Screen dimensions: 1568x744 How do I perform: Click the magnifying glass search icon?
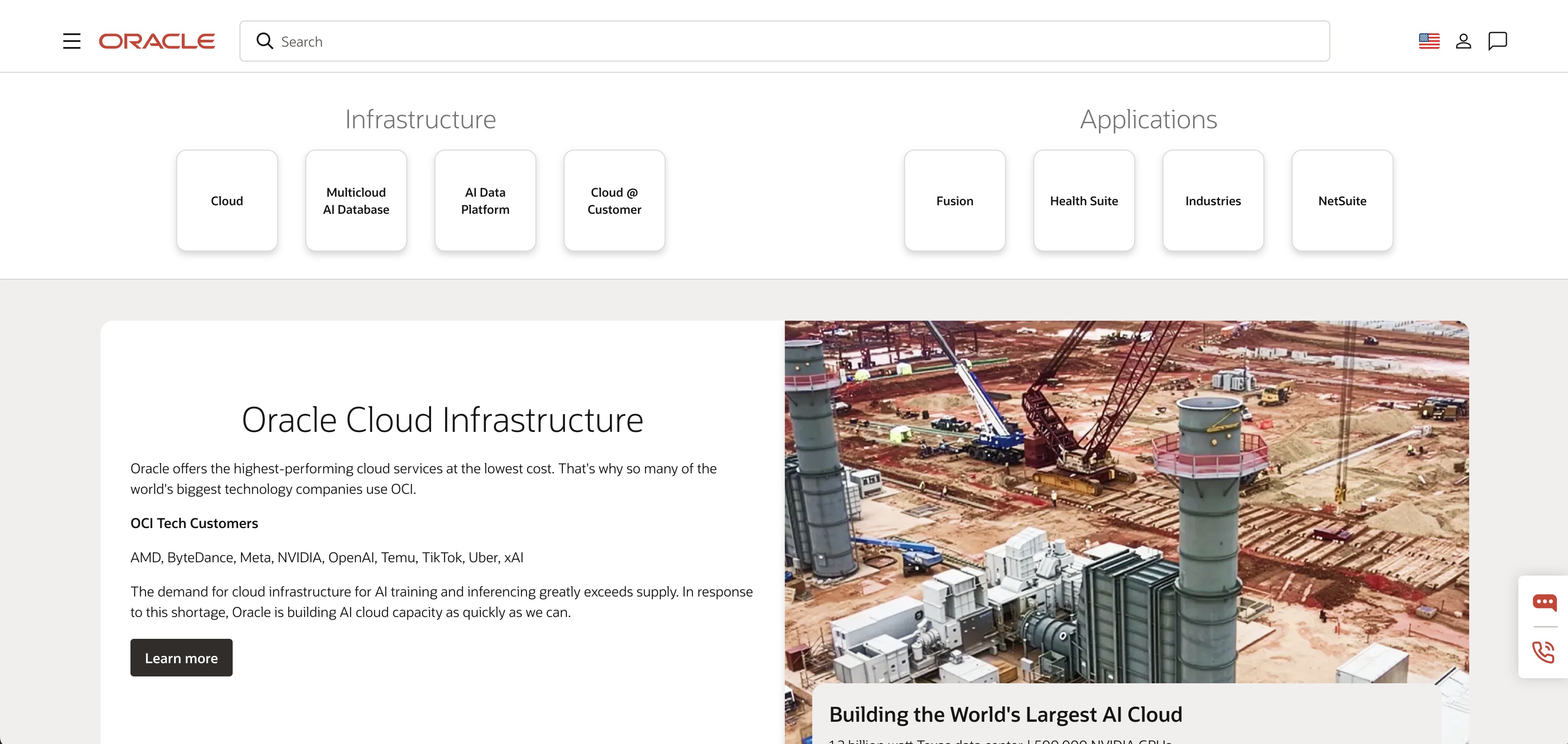pos(264,41)
